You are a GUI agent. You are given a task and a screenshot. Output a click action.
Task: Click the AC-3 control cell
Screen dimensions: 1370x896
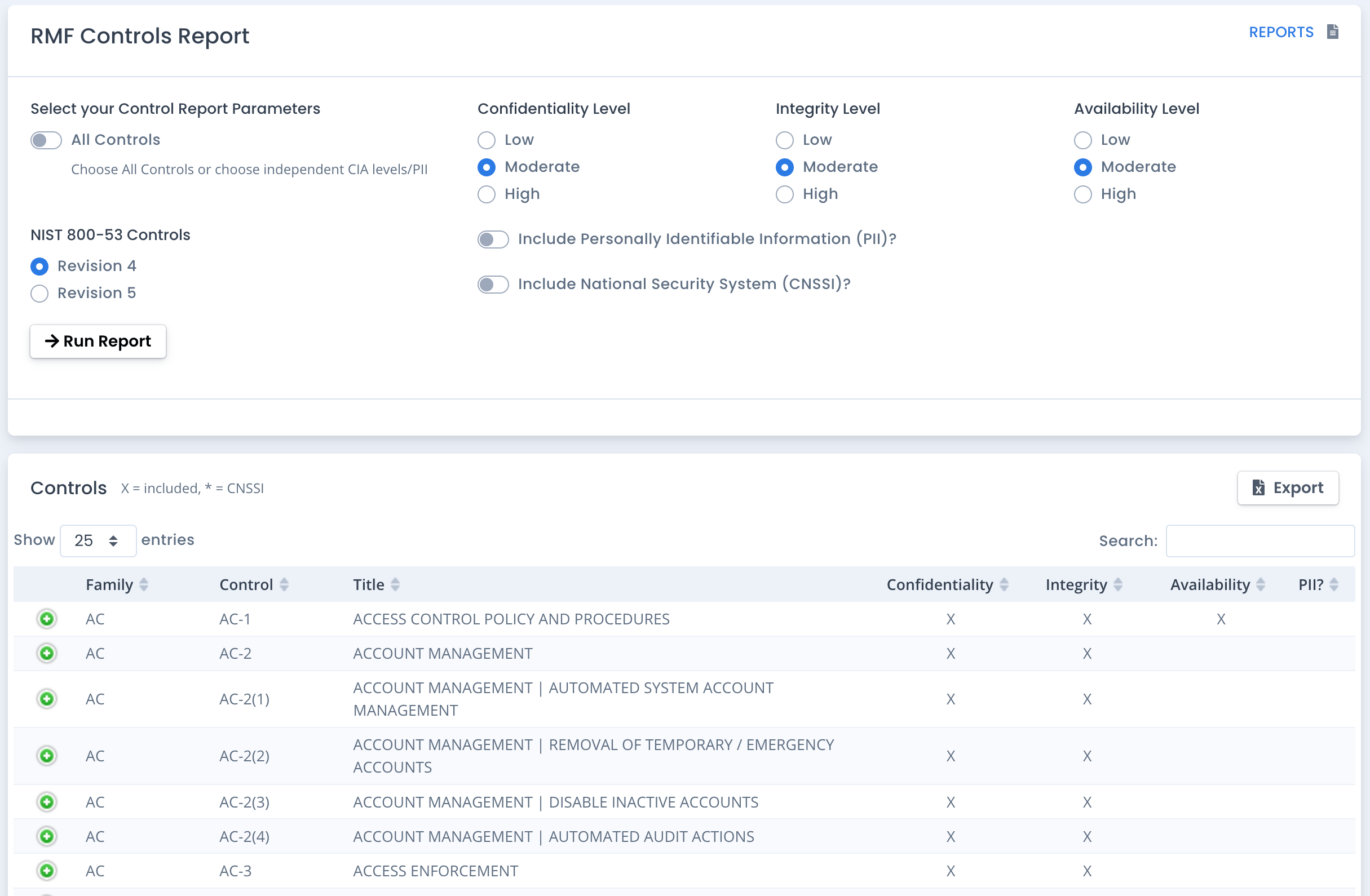pos(236,871)
